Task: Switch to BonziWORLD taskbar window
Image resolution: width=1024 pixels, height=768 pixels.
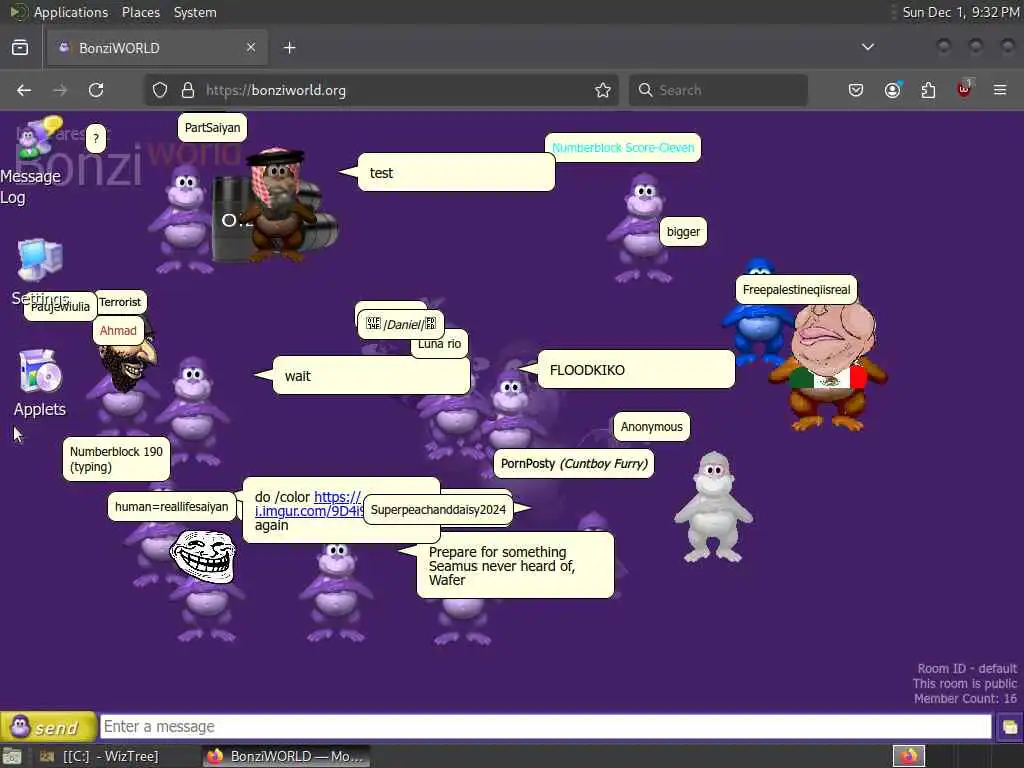Action: [x=285, y=756]
